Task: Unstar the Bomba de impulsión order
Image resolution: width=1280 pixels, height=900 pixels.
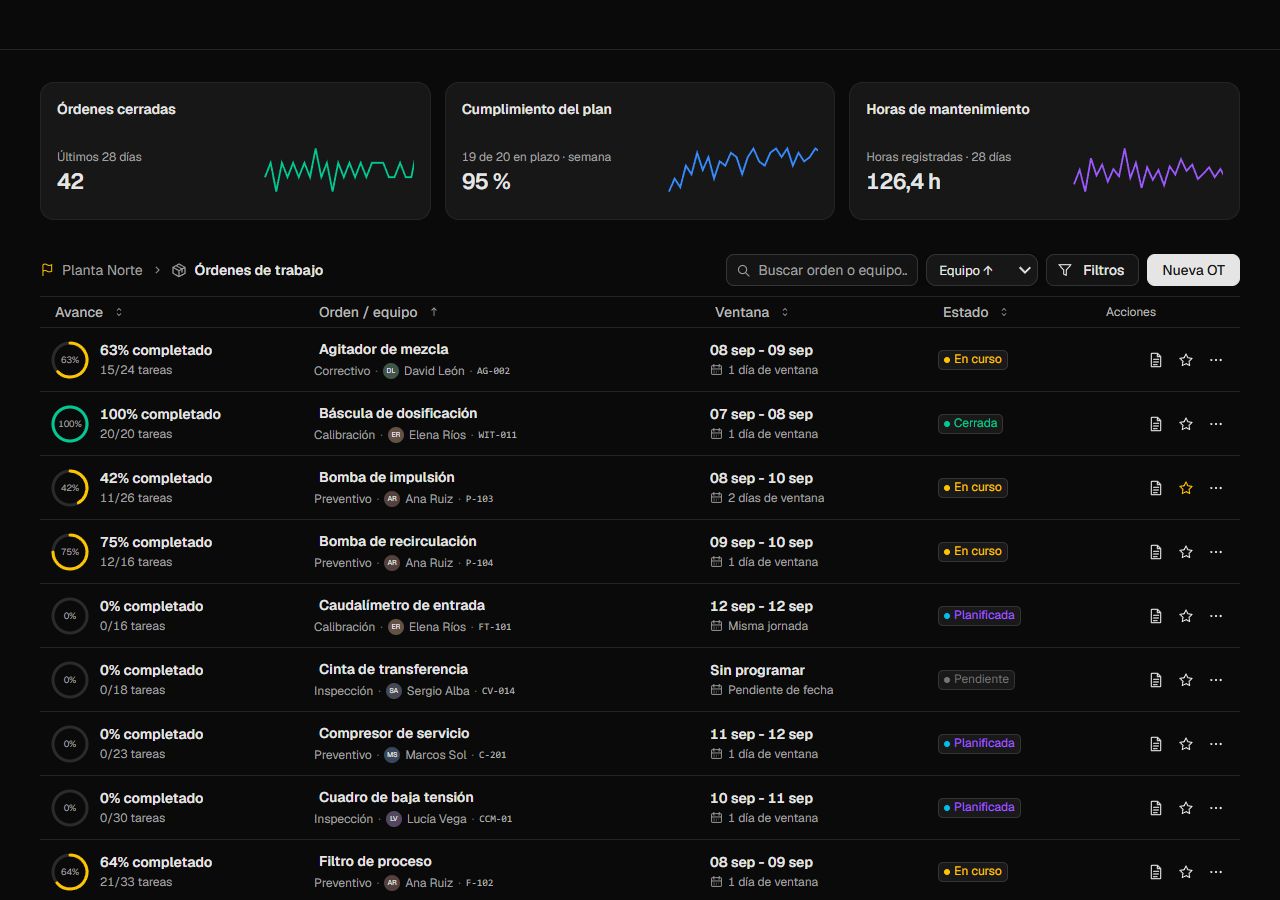Action: pos(1186,488)
